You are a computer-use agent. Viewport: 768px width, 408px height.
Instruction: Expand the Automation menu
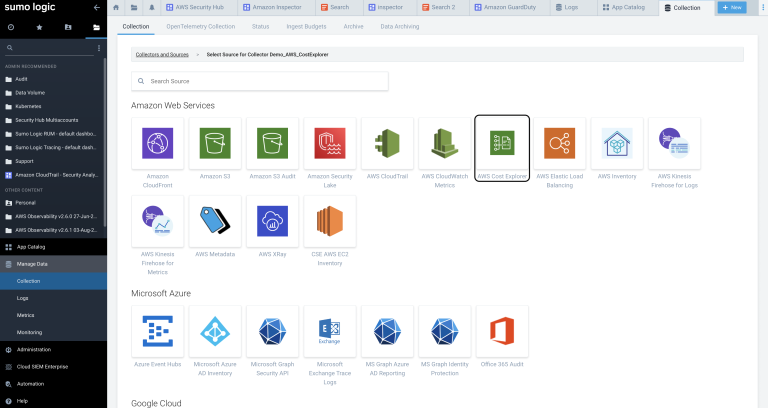[x=53, y=384]
